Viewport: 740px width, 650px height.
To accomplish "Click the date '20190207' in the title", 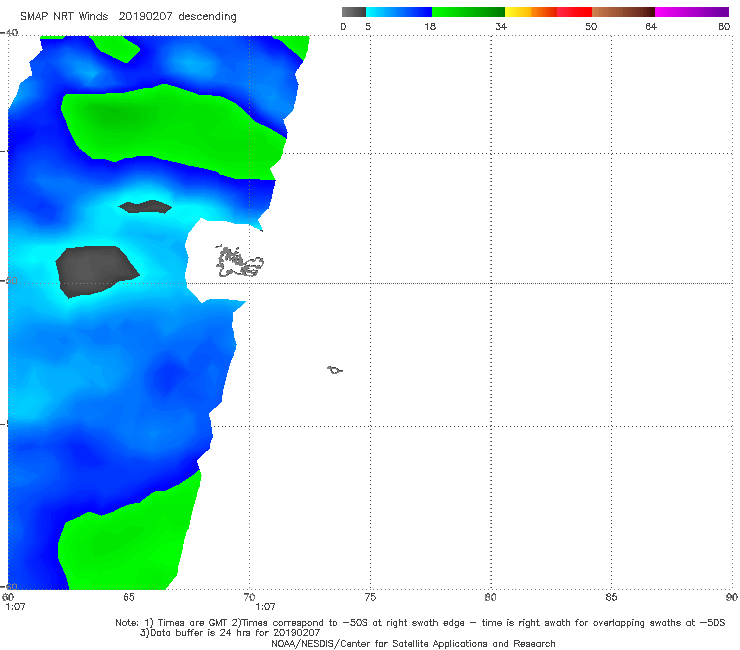I will pyautogui.click(x=145, y=17).
